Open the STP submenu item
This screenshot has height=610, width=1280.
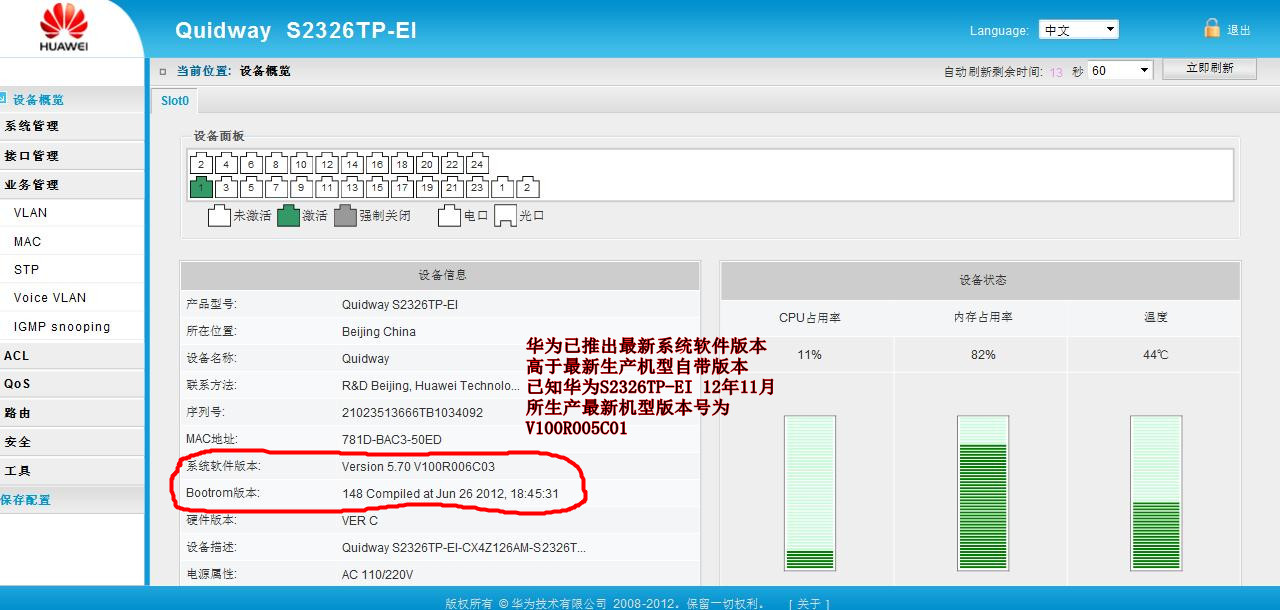[72, 269]
